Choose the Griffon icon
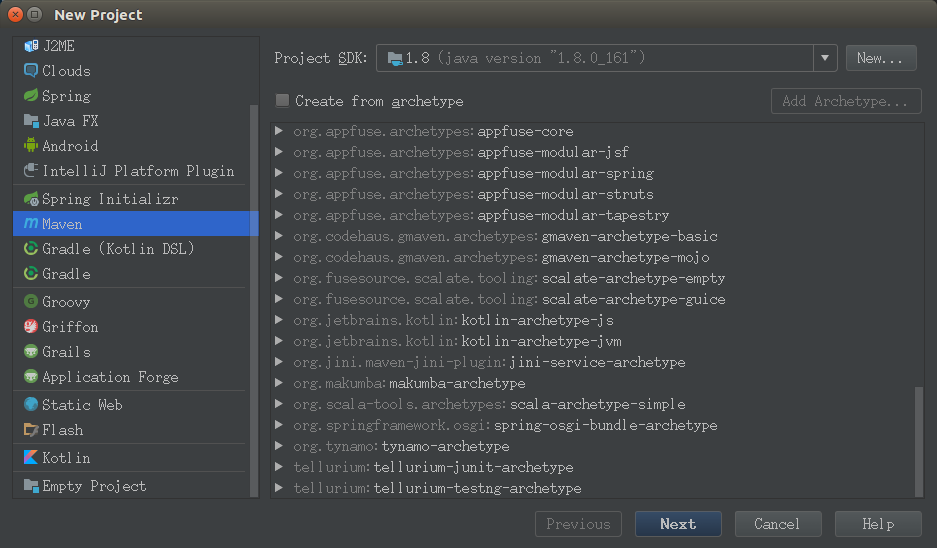The image size is (937, 548). (x=31, y=326)
